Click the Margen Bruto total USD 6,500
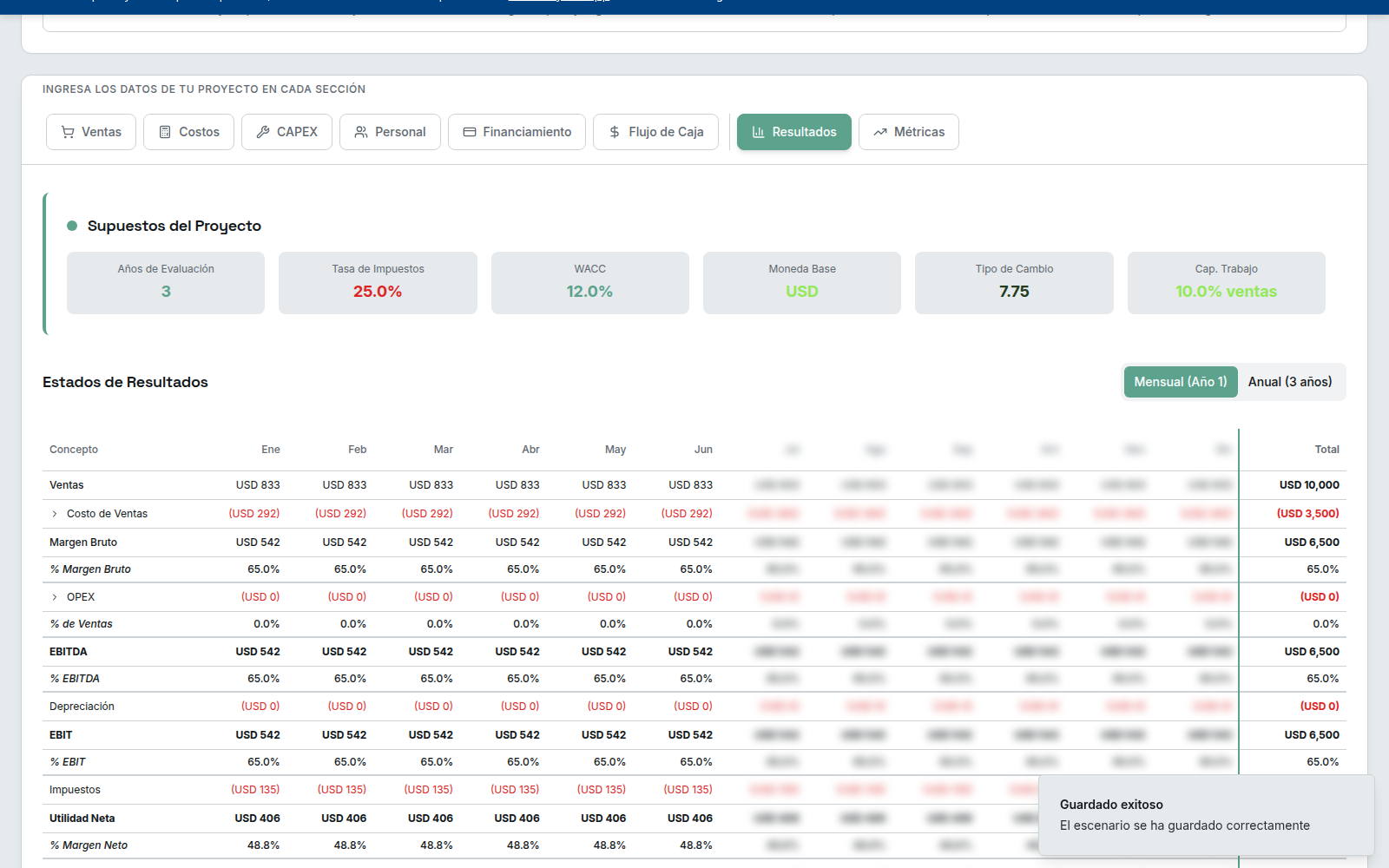The image size is (1389, 868). (1312, 542)
